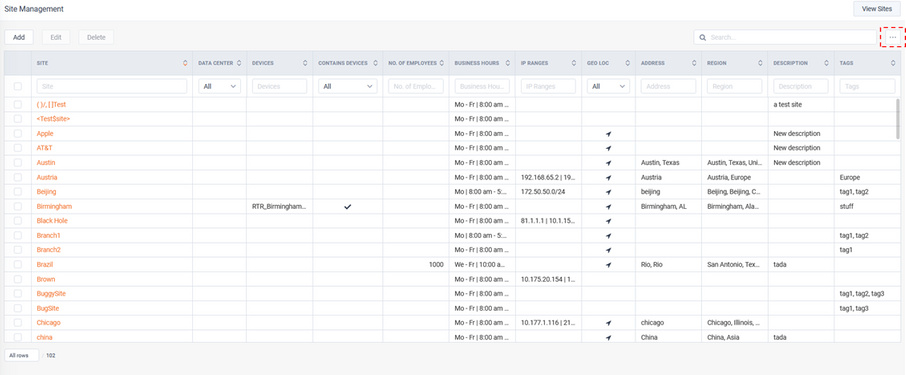The width and height of the screenshot is (906, 375).
Task: Sort the TAGS column
Action: pyautogui.click(x=893, y=63)
